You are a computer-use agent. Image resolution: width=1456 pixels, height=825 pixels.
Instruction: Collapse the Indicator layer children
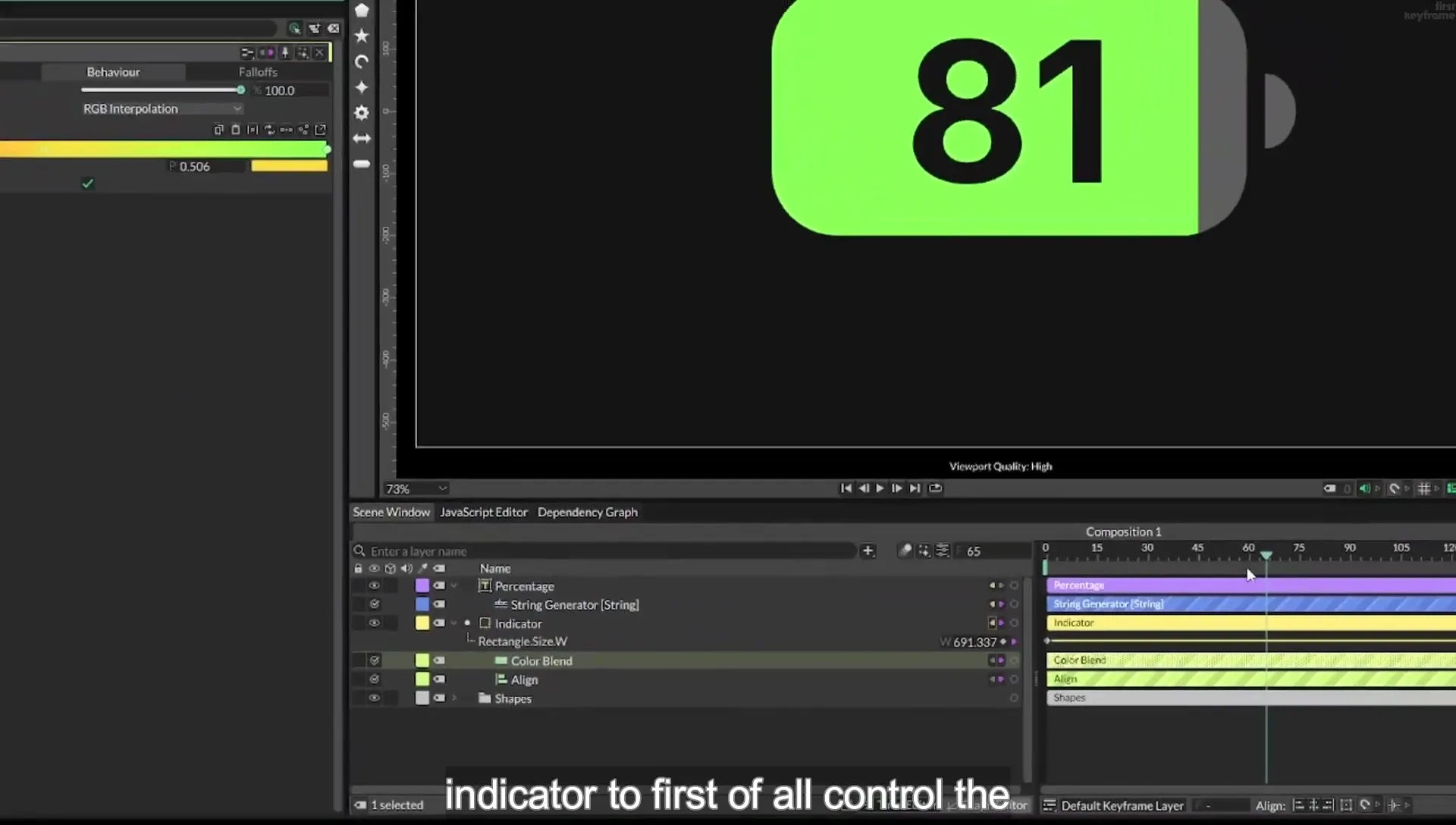[454, 623]
